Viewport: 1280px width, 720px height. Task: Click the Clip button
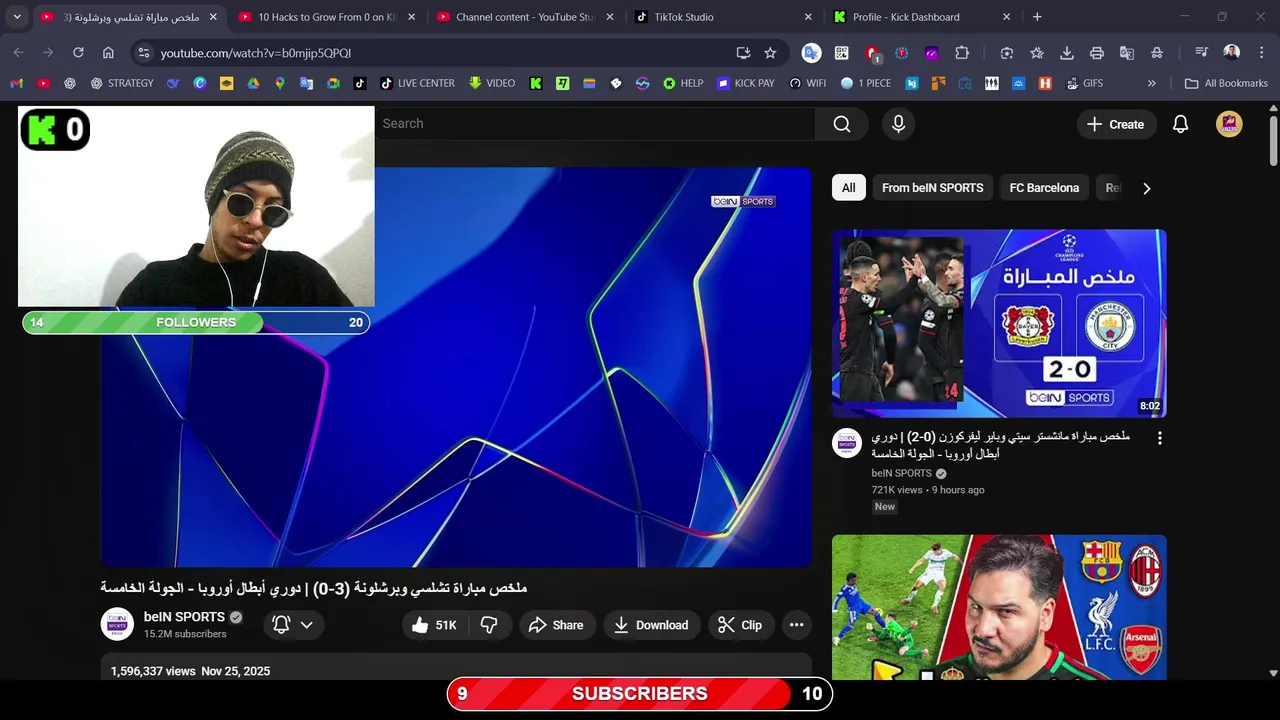coord(740,625)
